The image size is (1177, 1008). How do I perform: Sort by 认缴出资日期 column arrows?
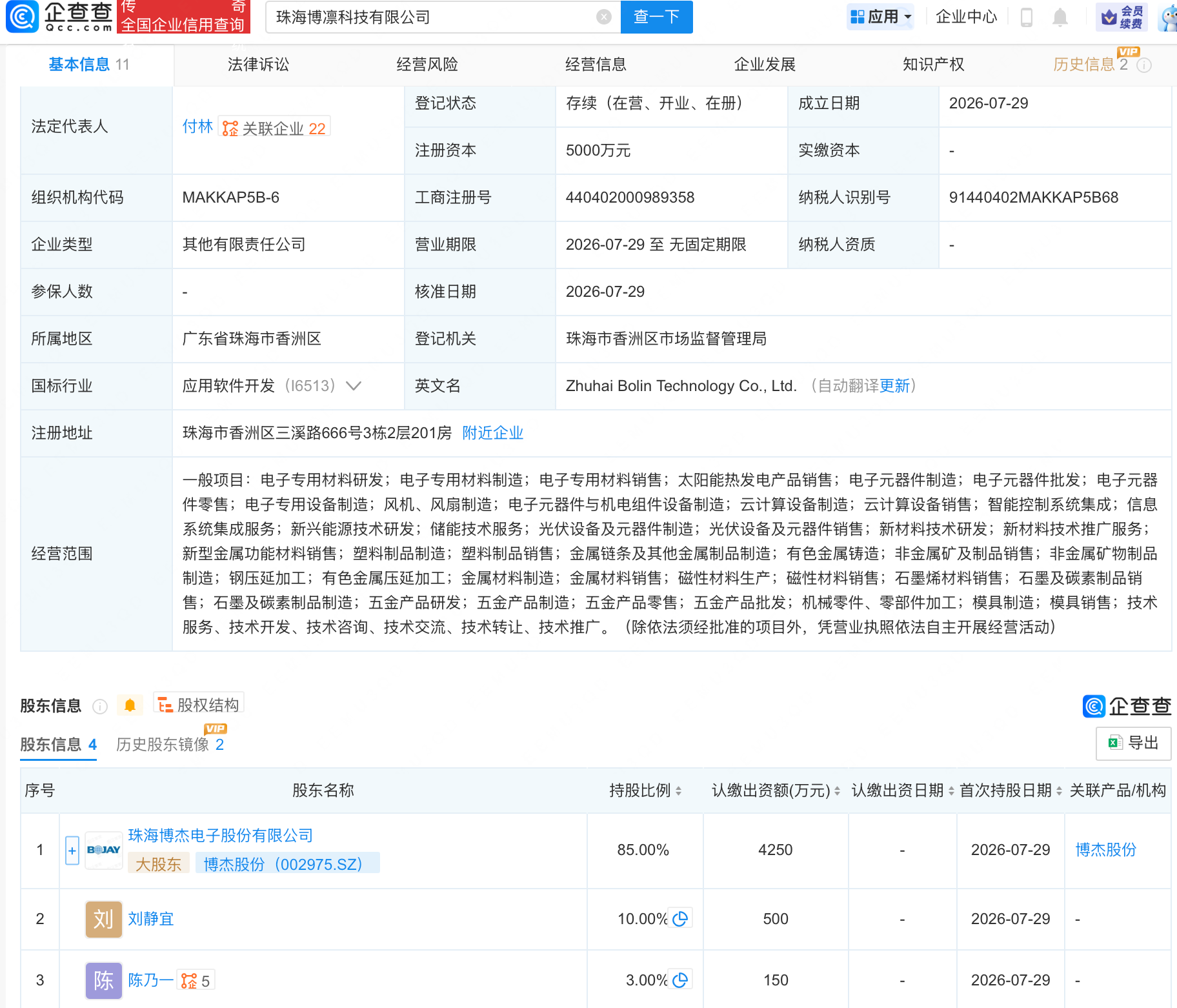point(951,791)
